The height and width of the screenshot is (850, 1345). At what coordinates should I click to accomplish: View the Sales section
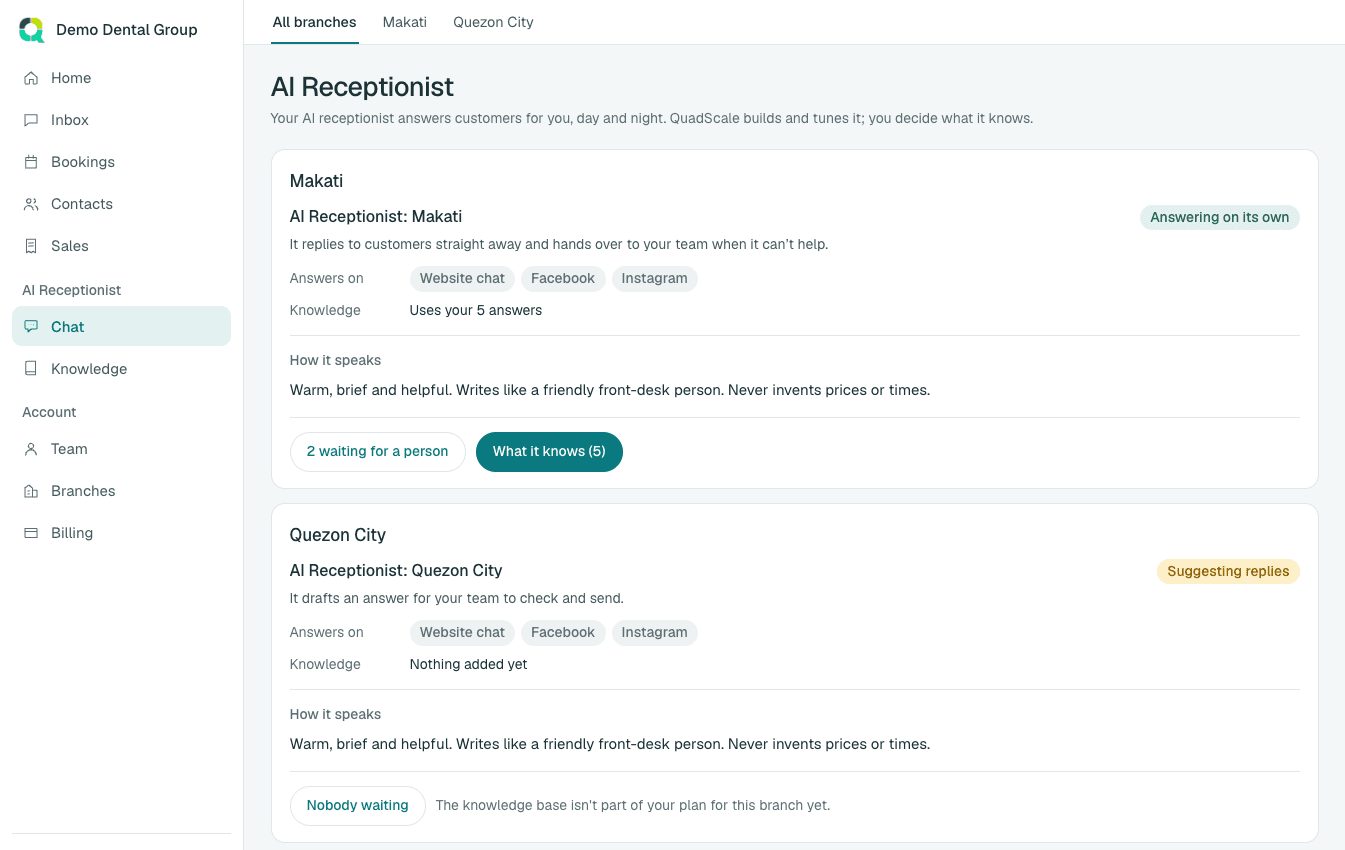[x=121, y=246]
